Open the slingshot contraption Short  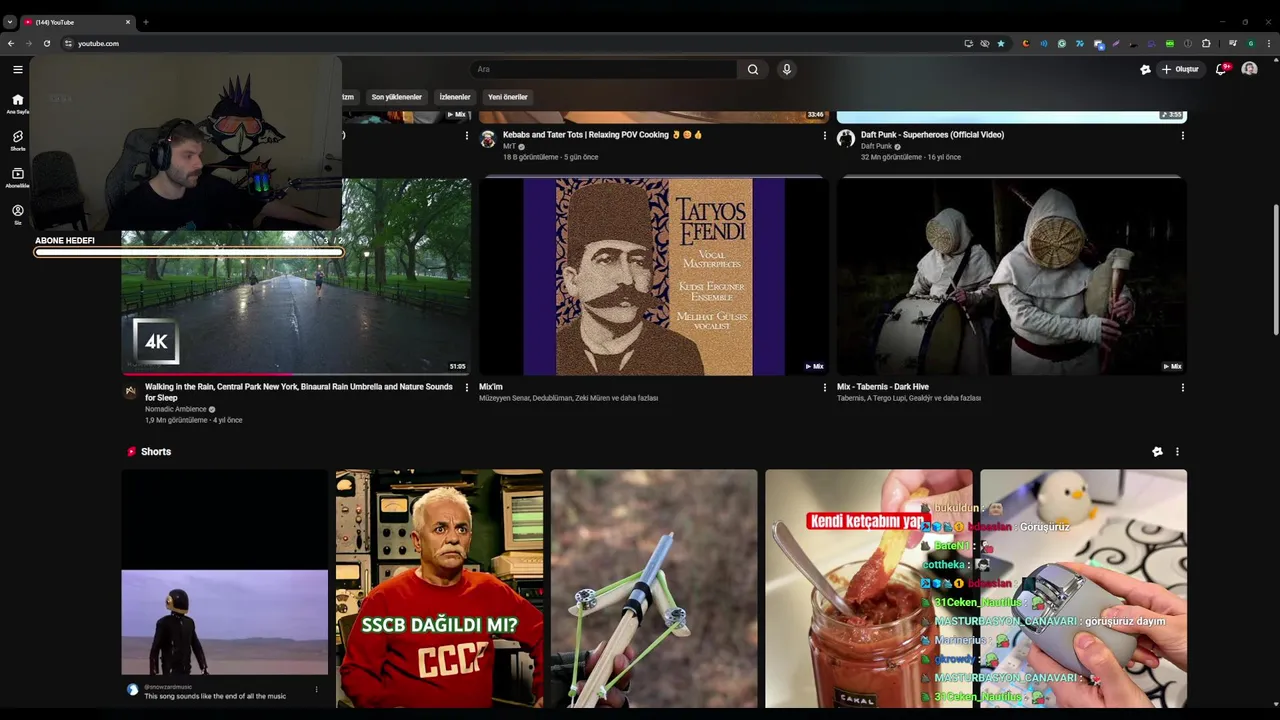coord(654,589)
